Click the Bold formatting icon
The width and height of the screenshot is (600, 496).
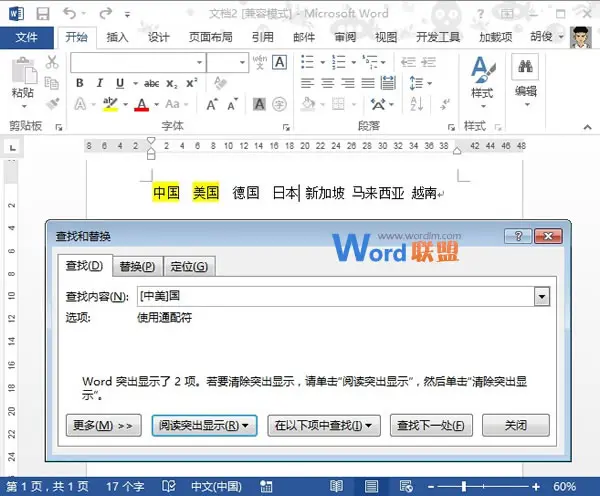click(x=78, y=83)
